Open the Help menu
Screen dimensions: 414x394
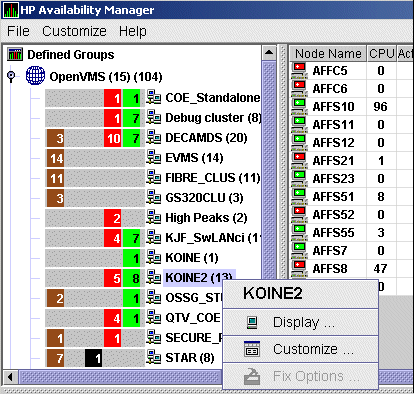pos(133,31)
